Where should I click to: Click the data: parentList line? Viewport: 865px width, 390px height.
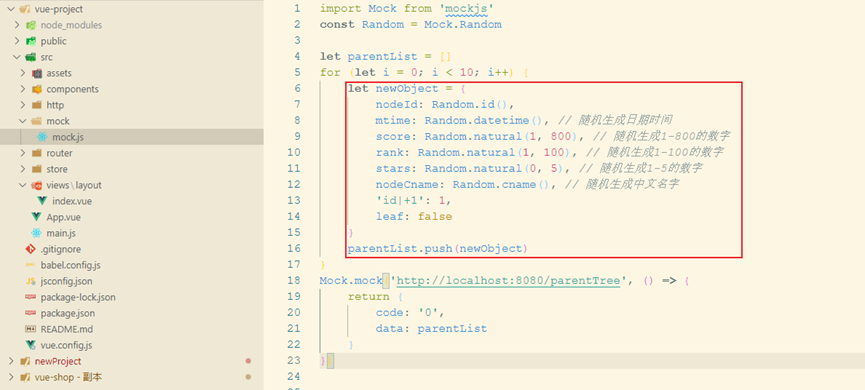[x=431, y=329]
